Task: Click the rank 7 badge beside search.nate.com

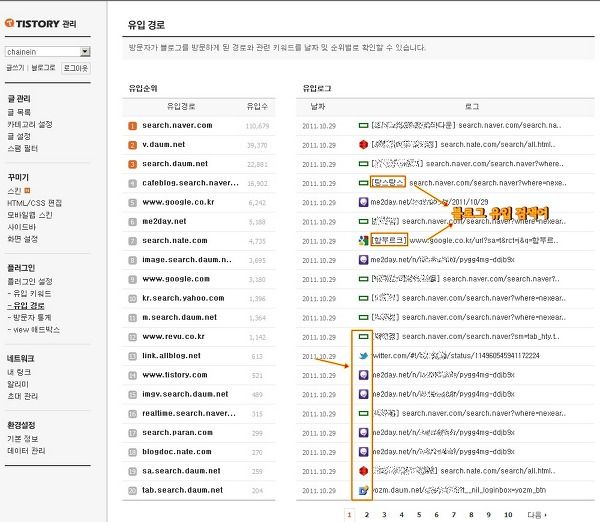Action: point(132,241)
